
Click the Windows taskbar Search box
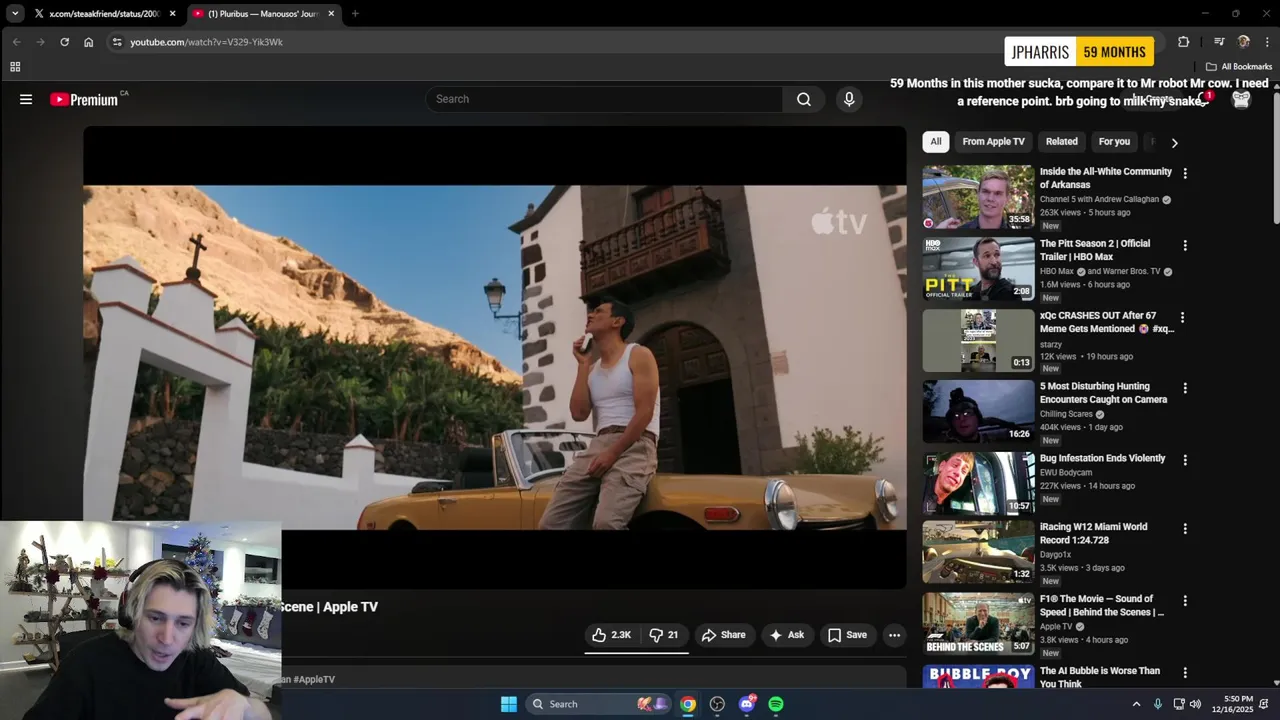(598, 704)
